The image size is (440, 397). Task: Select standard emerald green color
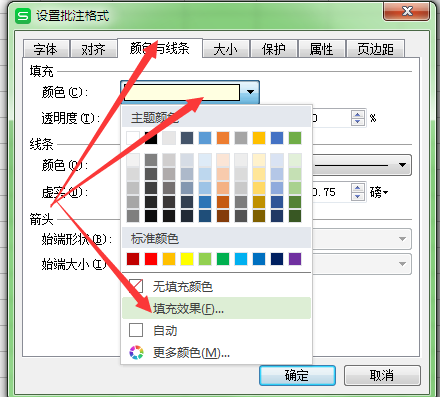pos(223,259)
